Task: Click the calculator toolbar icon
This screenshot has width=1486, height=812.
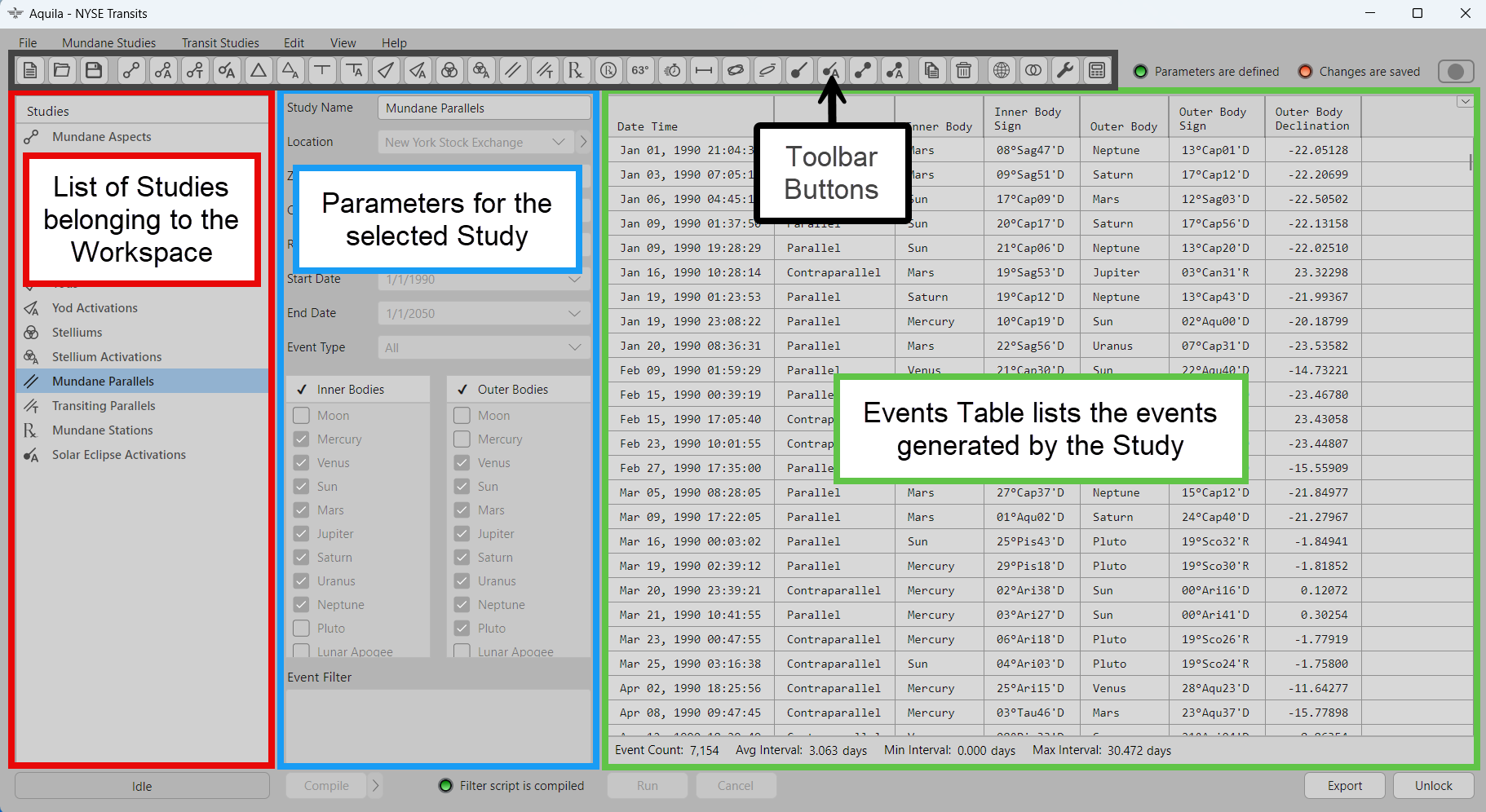Action: [1097, 71]
